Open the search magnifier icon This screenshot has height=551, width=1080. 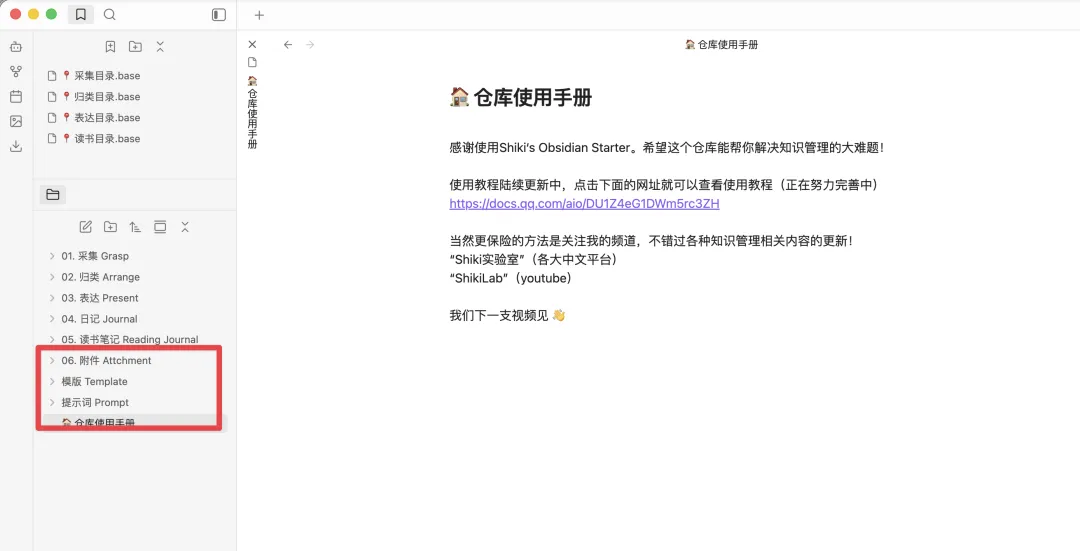click(110, 14)
